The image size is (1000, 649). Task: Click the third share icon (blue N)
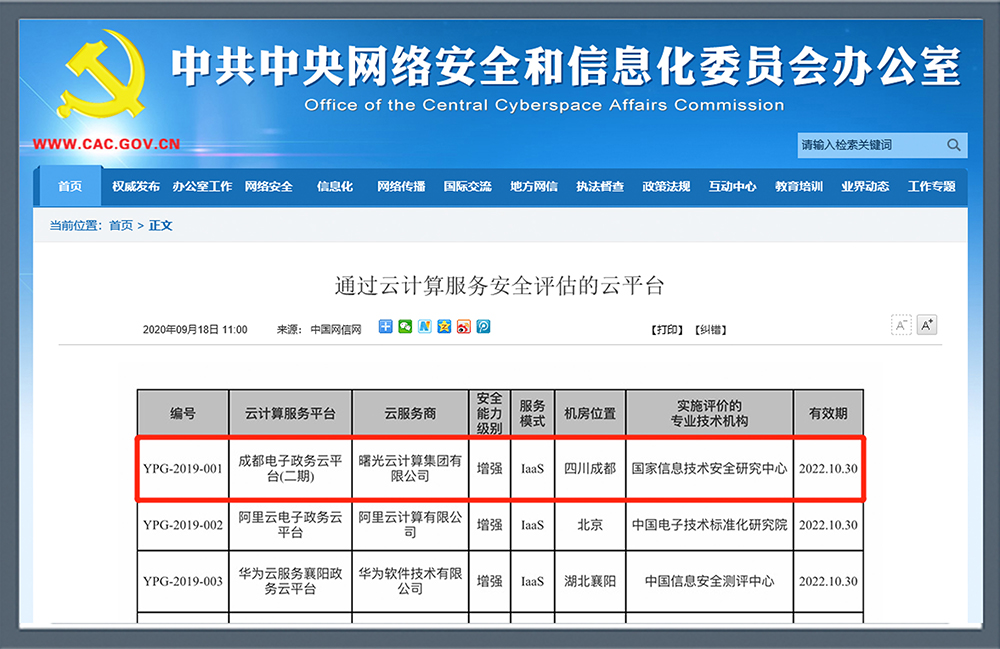click(x=425, y=327)
